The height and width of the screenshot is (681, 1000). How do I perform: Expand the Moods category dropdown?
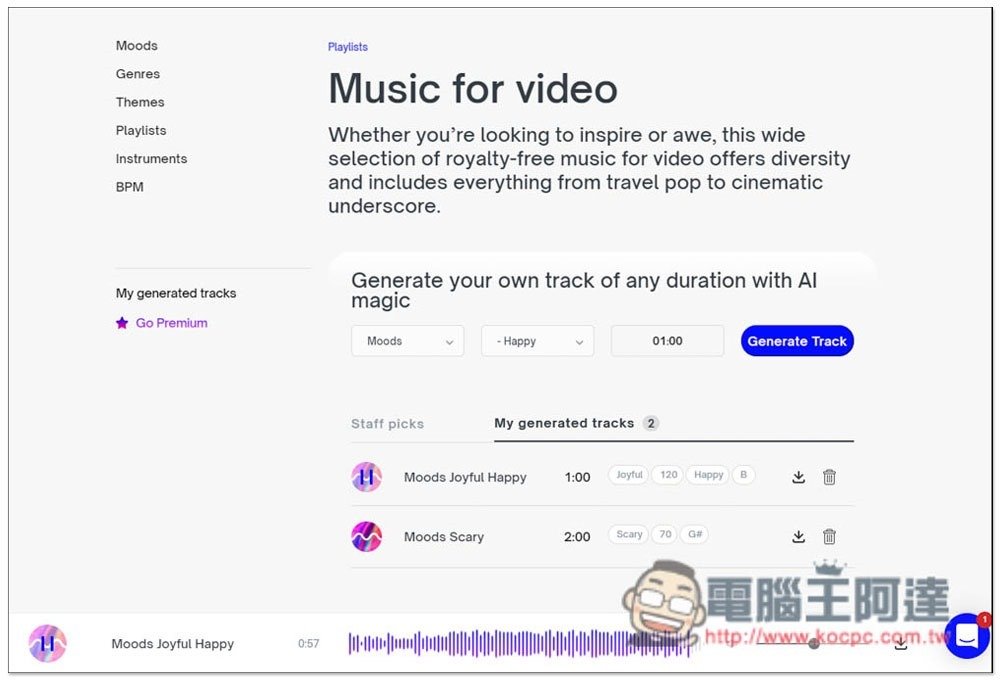pos(408,341)
